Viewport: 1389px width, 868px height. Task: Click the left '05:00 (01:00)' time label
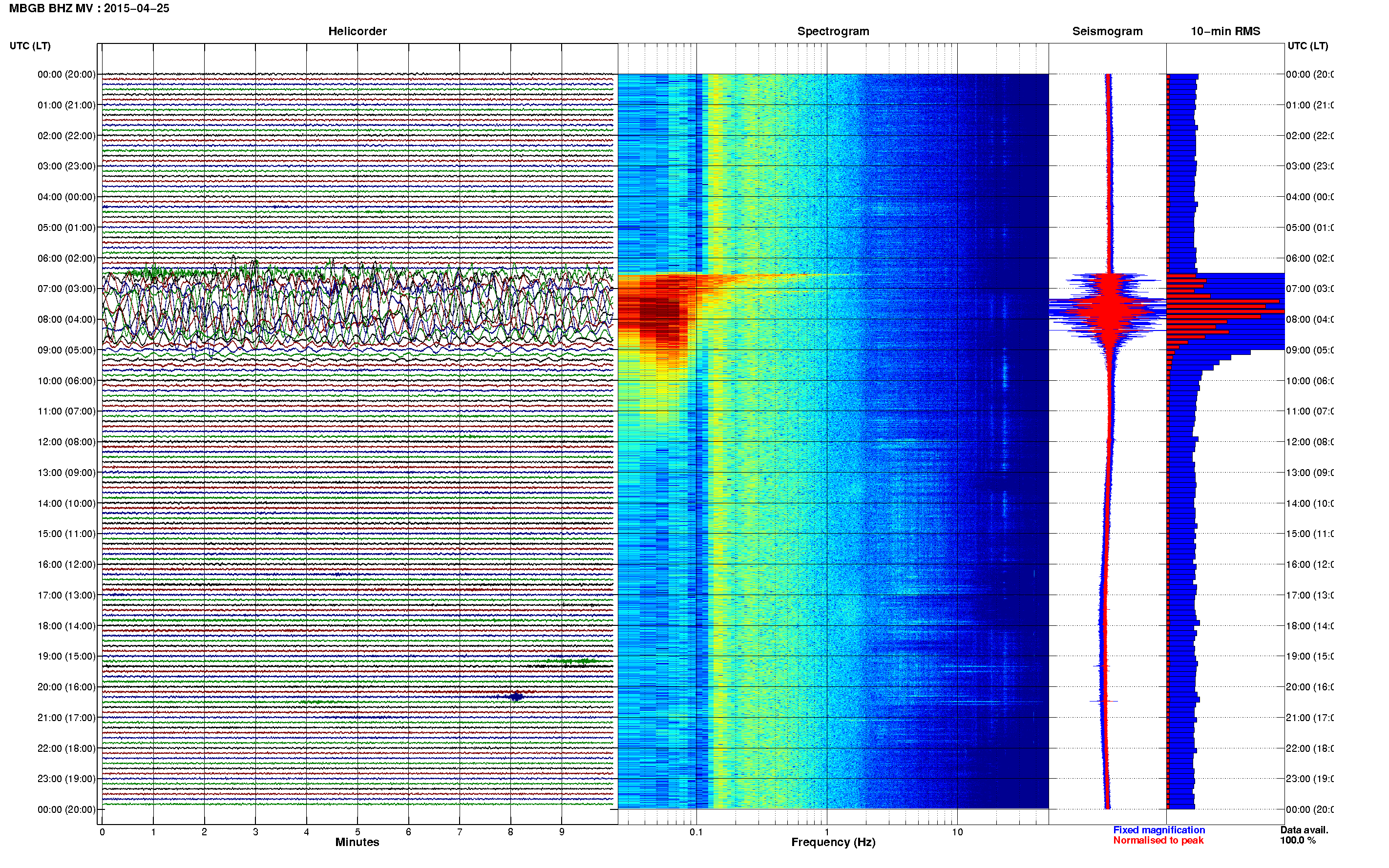[66, 227]
